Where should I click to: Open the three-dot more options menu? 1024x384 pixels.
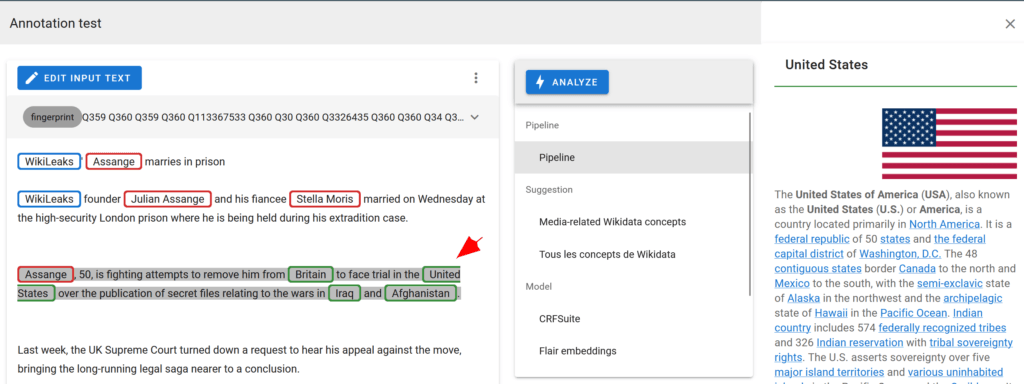click(476, 78)
